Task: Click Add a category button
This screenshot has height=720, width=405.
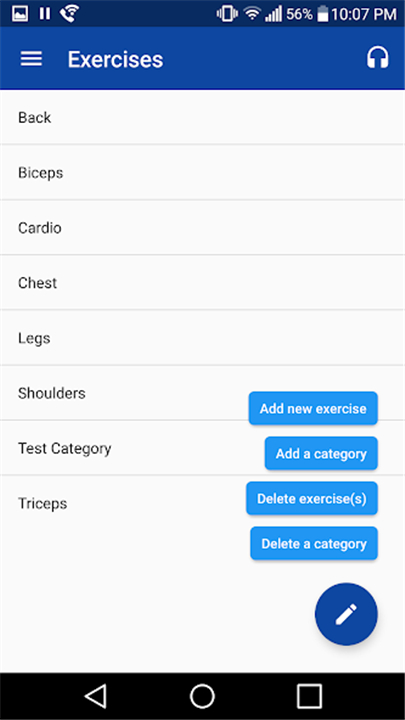Action: (321, 453)
